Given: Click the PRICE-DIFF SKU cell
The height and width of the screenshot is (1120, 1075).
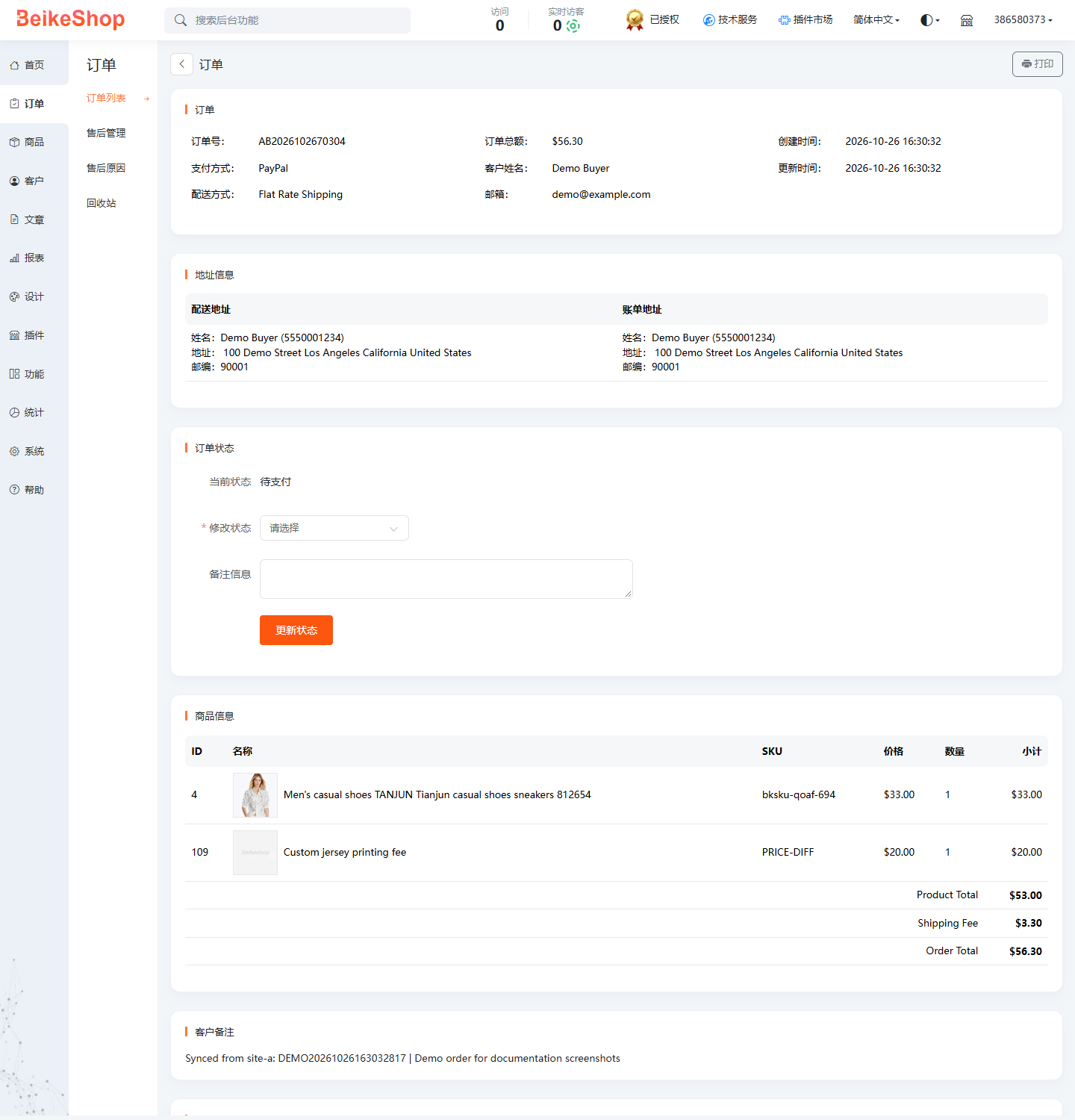Looking at the screenshot, I should [x=788, y=853].
